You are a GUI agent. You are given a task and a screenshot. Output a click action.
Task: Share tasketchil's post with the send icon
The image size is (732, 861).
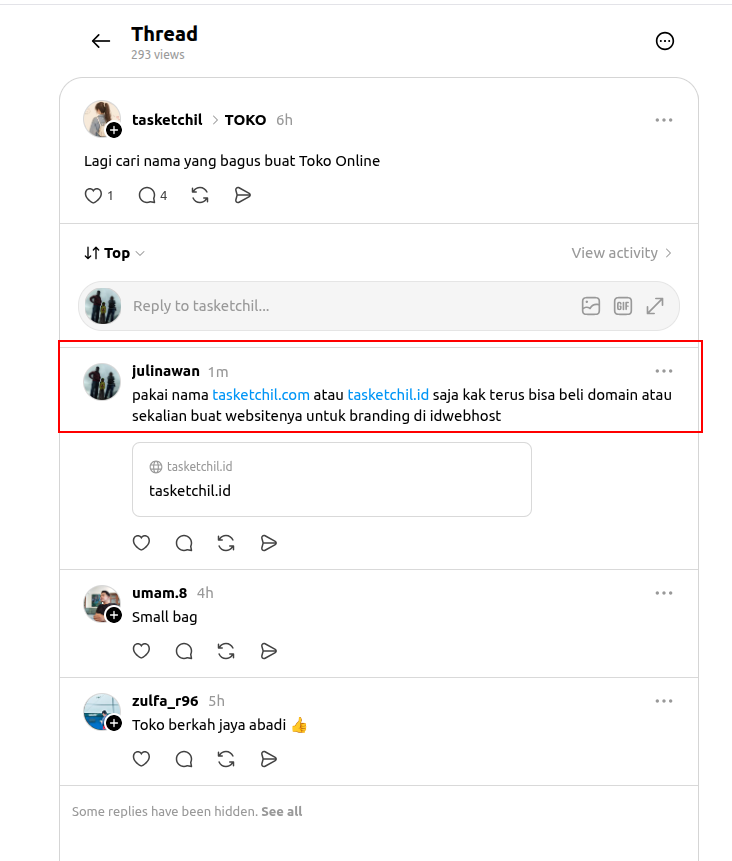[x=242, y=195]
